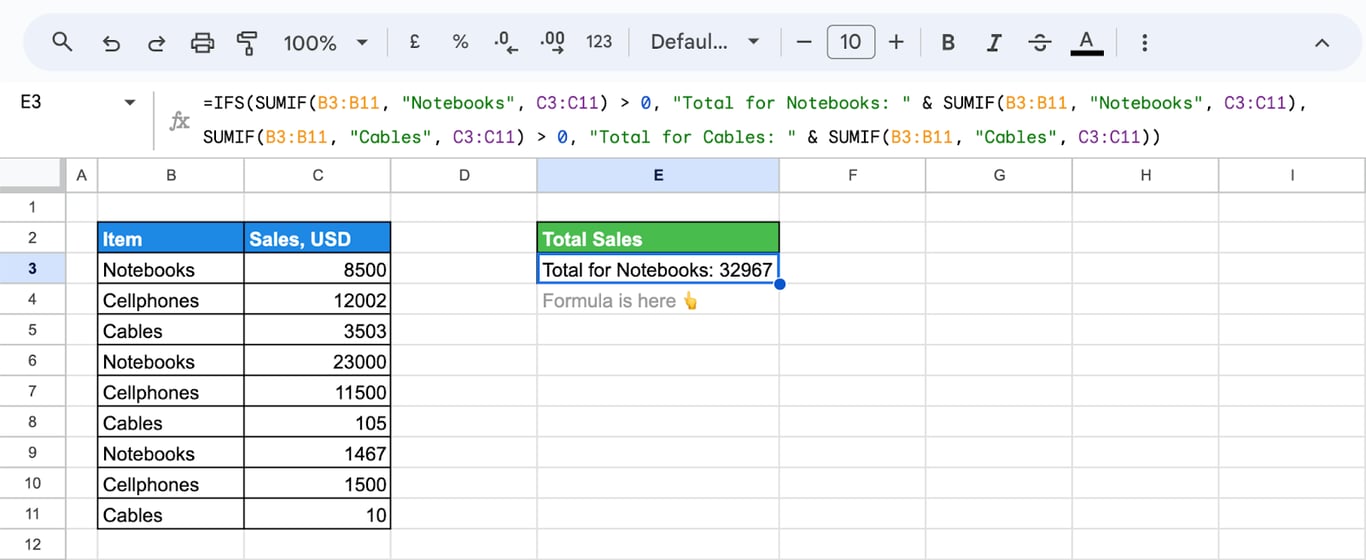Image resolution: width=1366 pixels, height=560 pixels.
Task: Increase decimal places
Action: coord(552,42)
